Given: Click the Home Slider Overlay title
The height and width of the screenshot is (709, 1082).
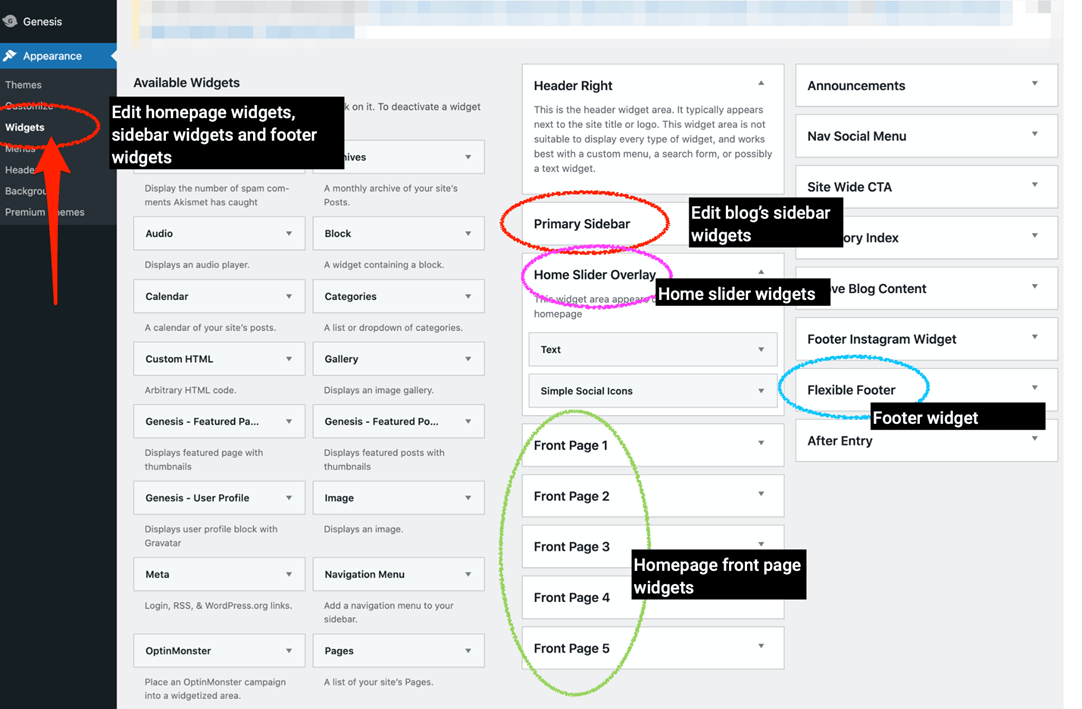Looking at the screenshot, I should pos(595,275).
